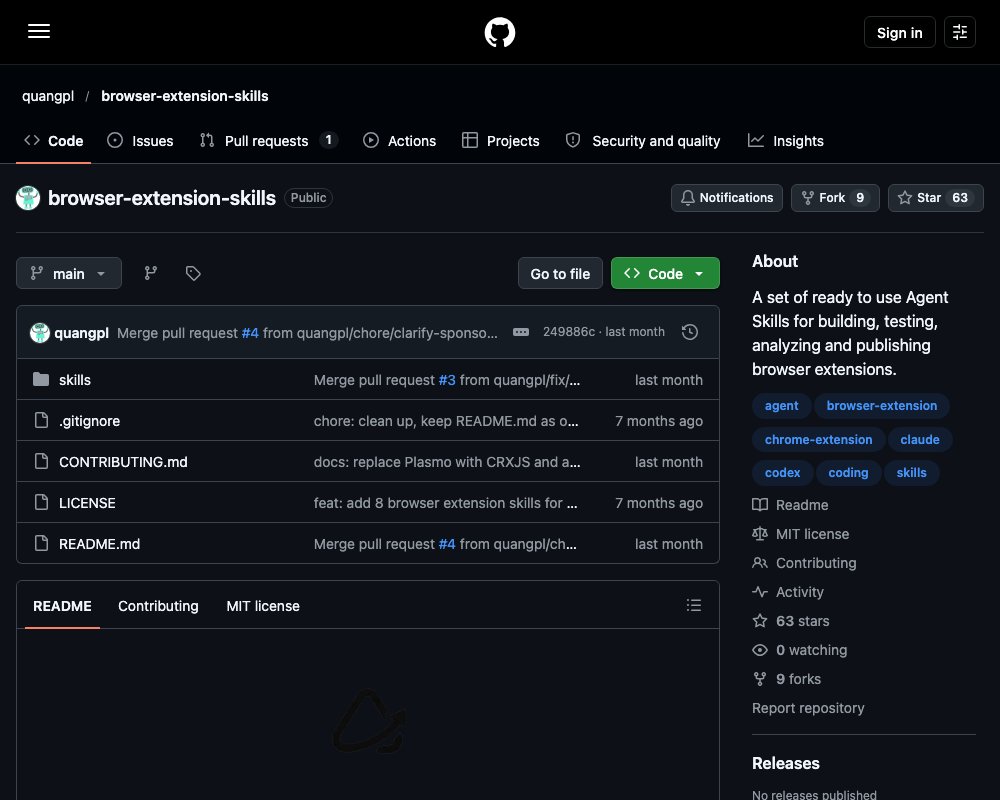The width and height of the screenshot is (1000, 800).
Task: Open the Security and quality tab
Action: [643, 141]
